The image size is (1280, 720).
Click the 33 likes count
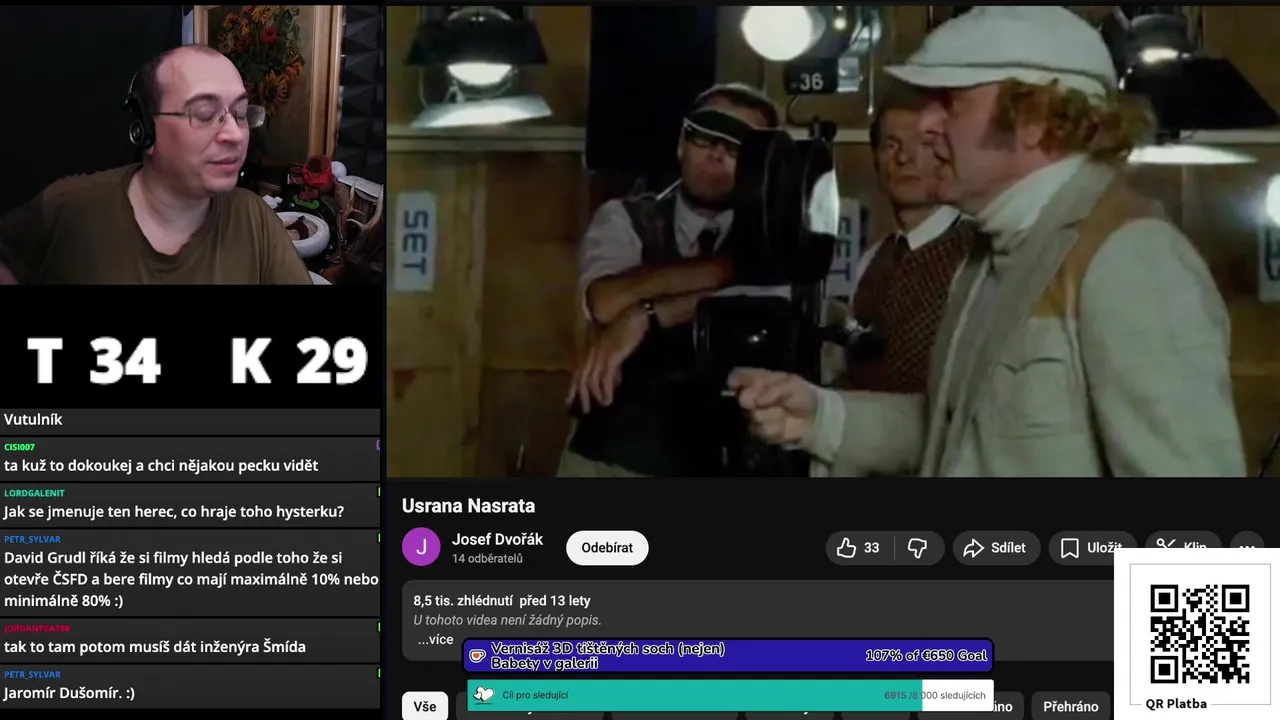[x=872, y=548]
